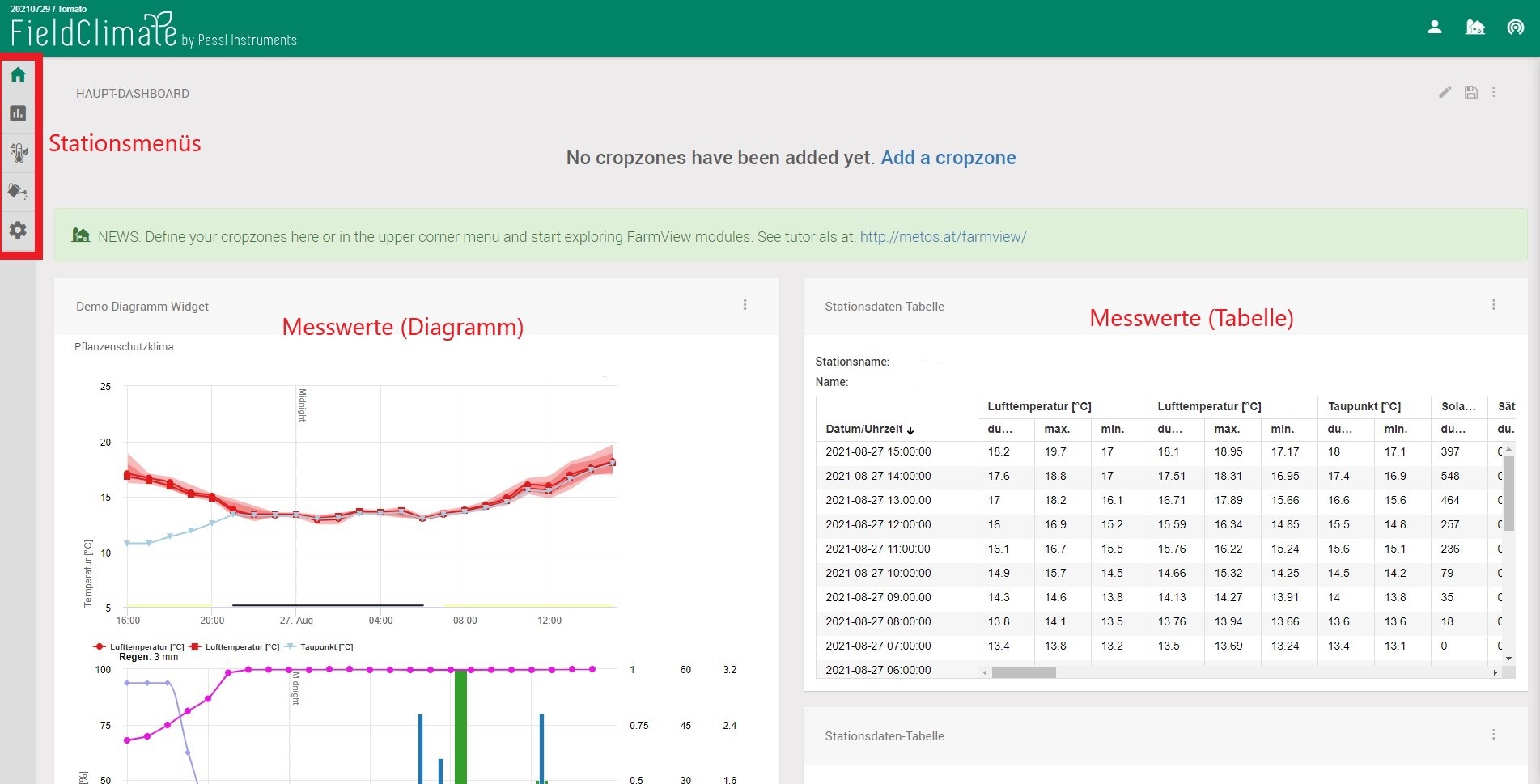Click the farm/cropzone icon in the top bar

pos(1474,28)
